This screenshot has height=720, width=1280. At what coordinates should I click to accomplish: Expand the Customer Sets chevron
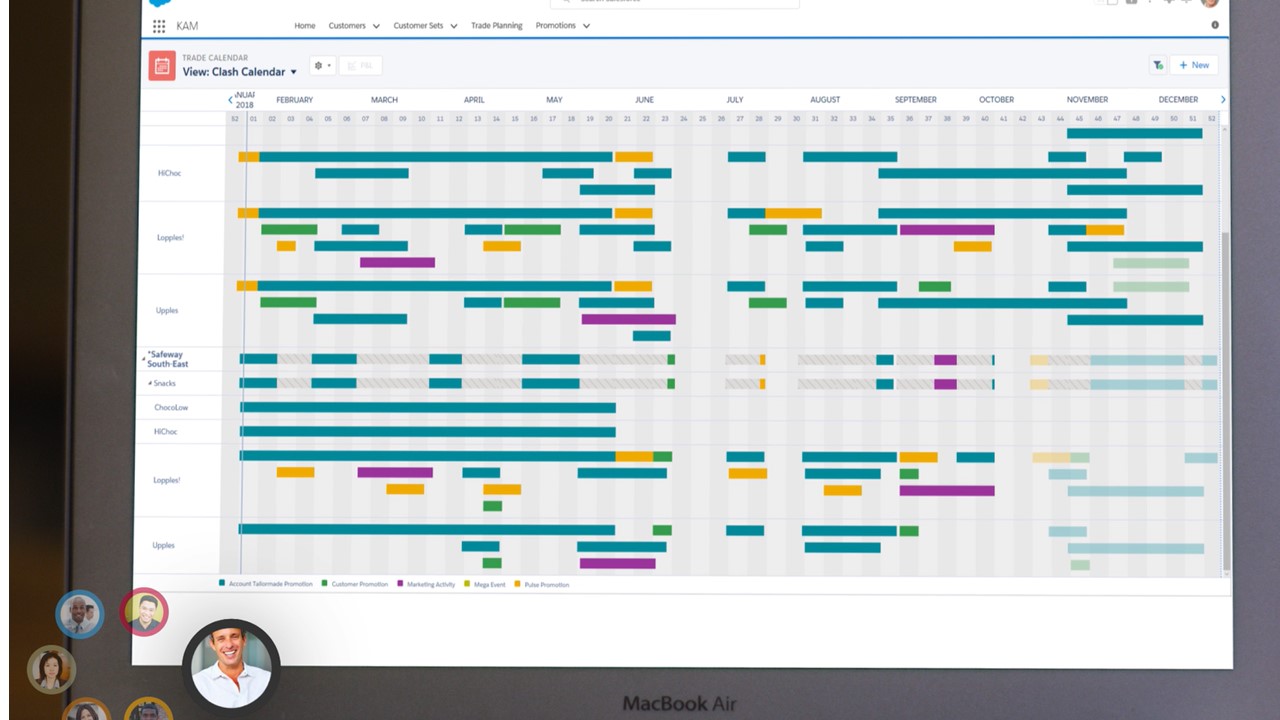(x=453, y=26)
